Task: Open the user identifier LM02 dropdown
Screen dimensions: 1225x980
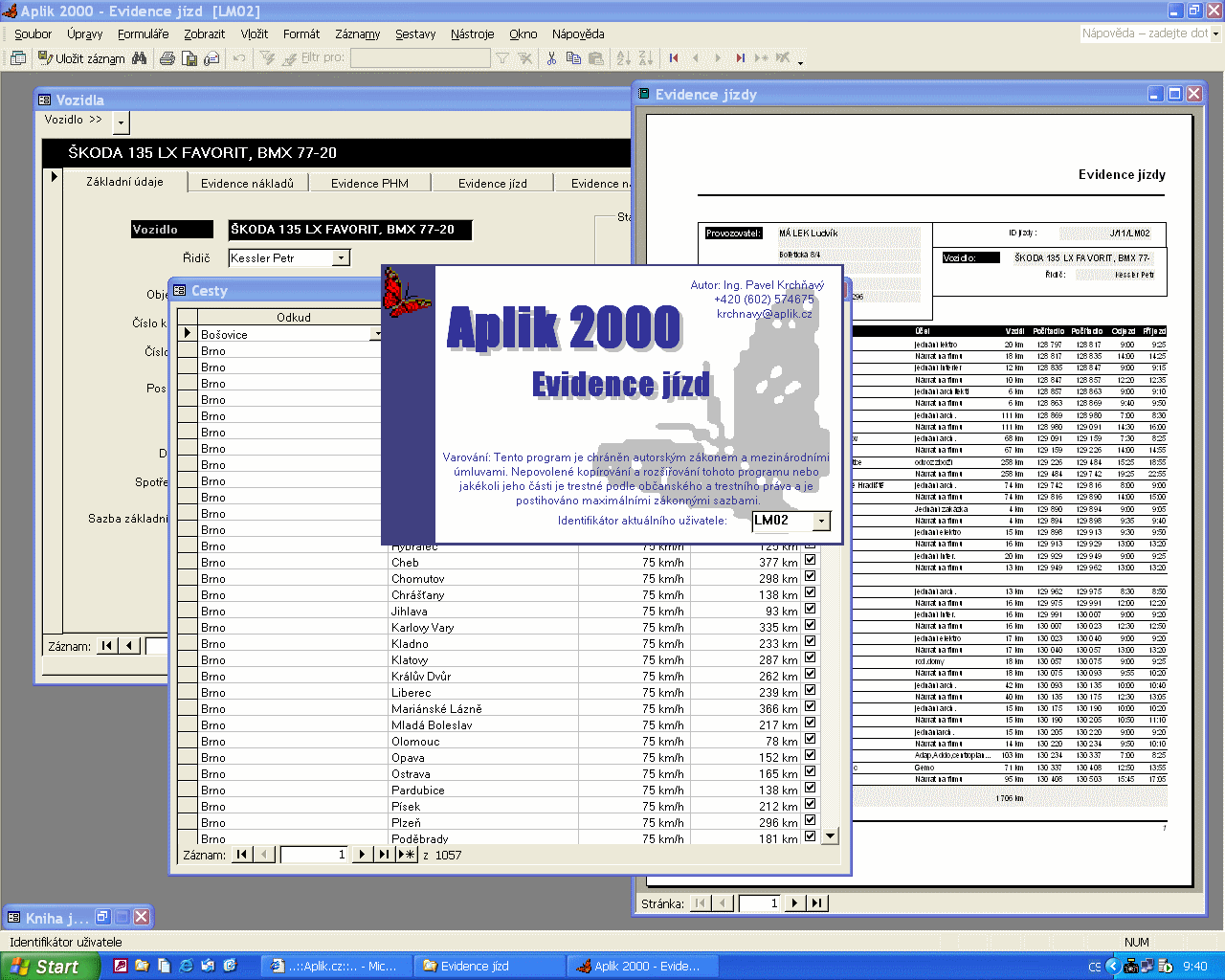Action: point(821,521)
